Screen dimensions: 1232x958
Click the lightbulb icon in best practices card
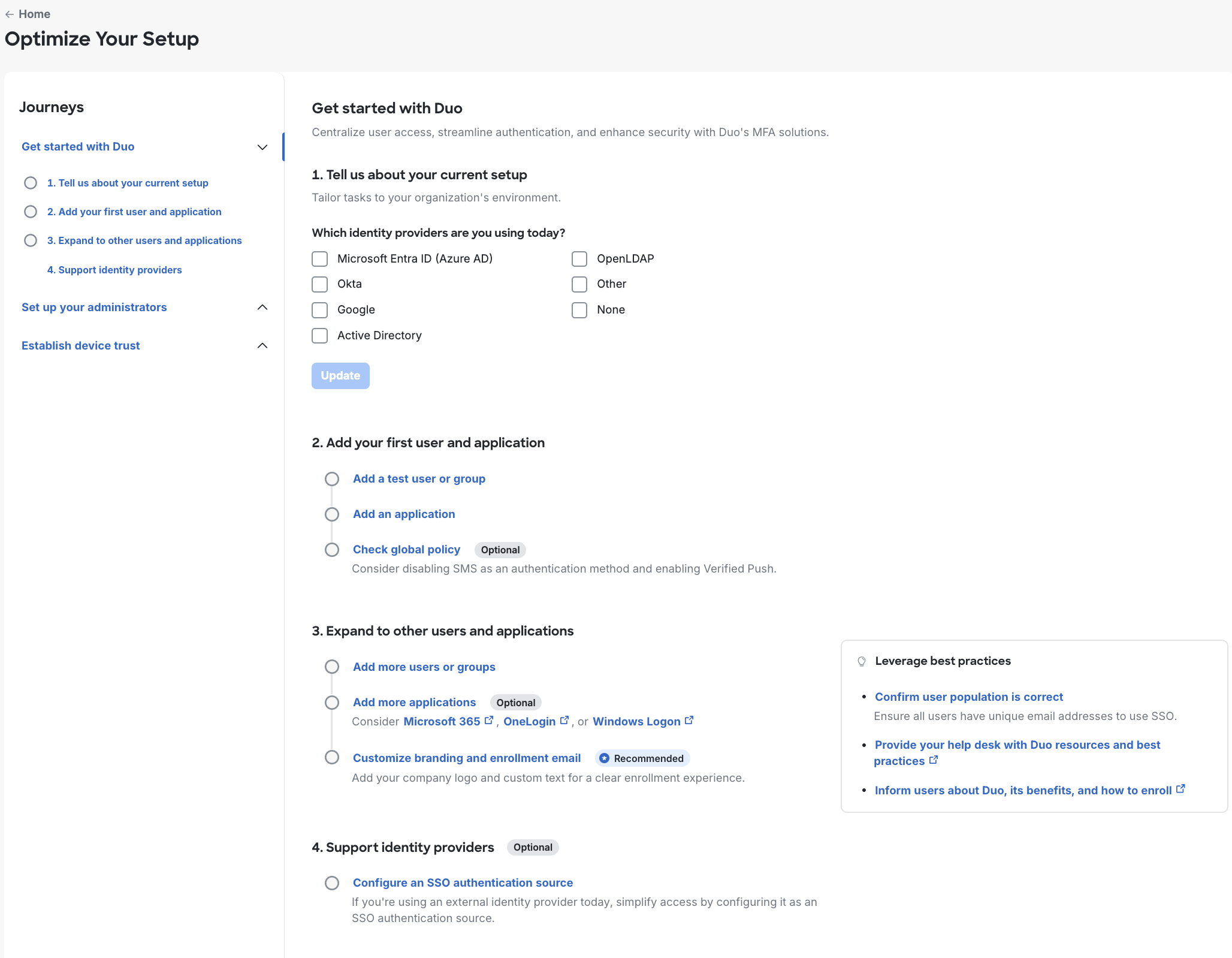pyautogui.click(x=862, y=661)
